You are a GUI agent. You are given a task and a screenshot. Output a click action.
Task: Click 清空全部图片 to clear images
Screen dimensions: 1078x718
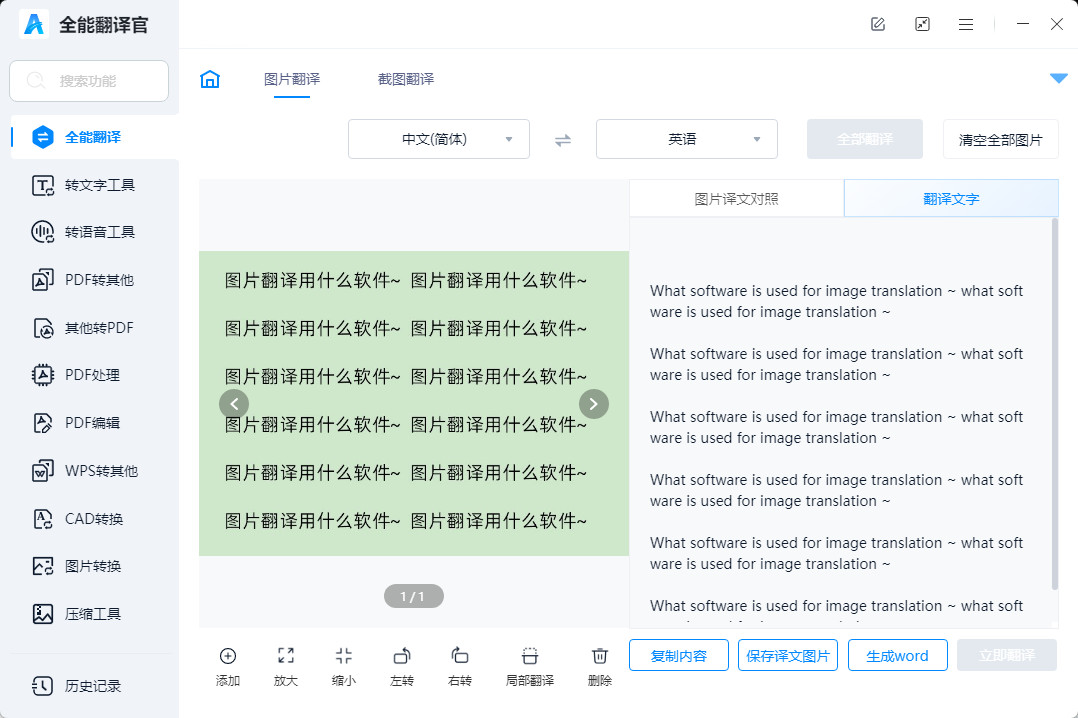tap(1000, 140)
